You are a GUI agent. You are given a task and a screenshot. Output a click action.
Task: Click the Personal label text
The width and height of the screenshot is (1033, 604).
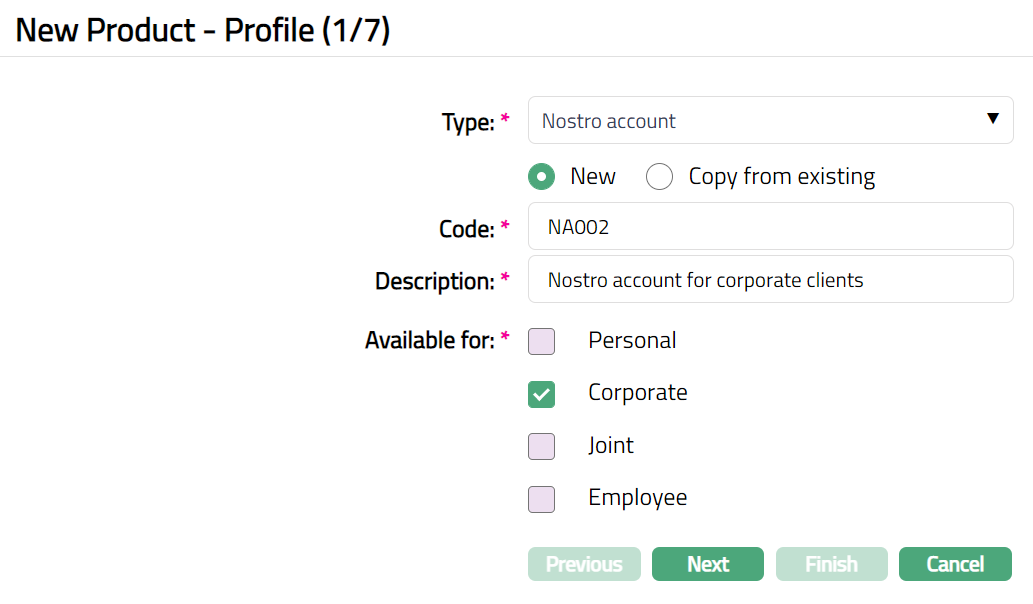(632, 341)
